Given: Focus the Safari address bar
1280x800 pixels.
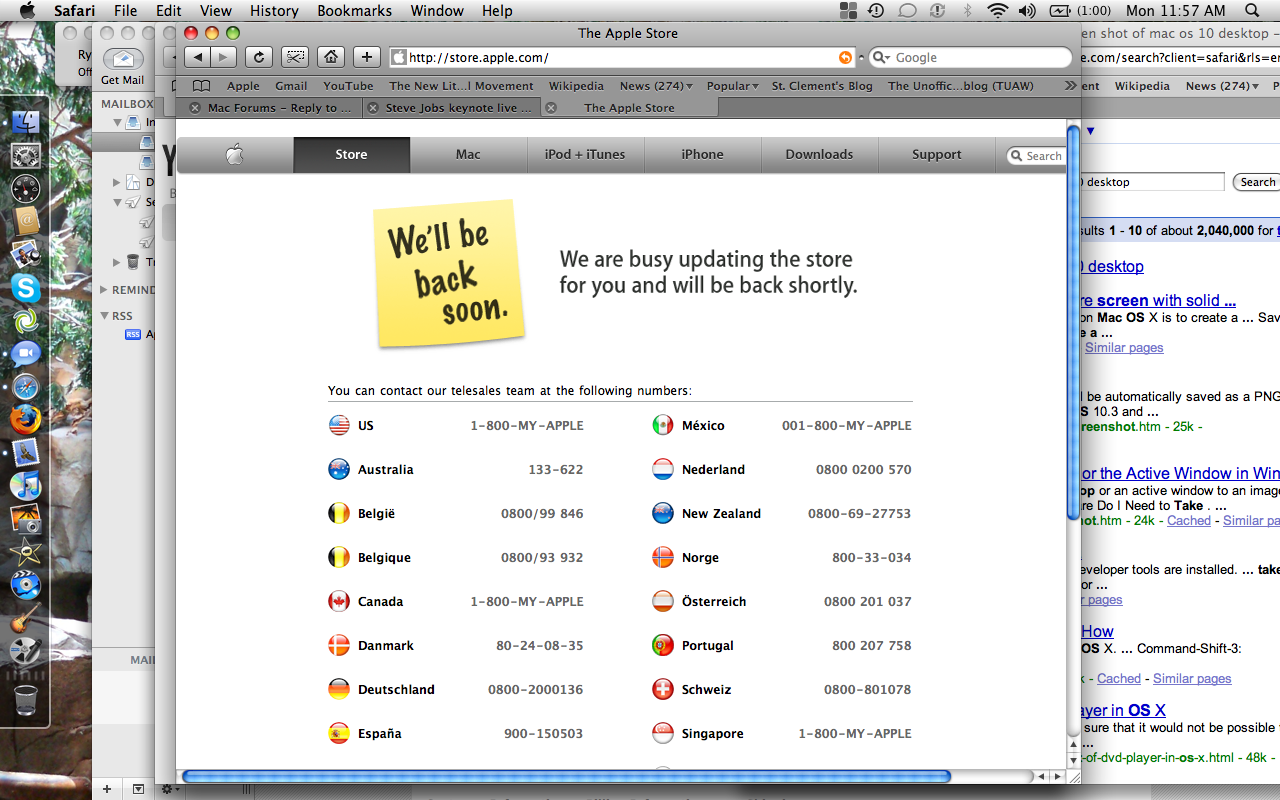Looking at the screenshot, I should point(623,58).
